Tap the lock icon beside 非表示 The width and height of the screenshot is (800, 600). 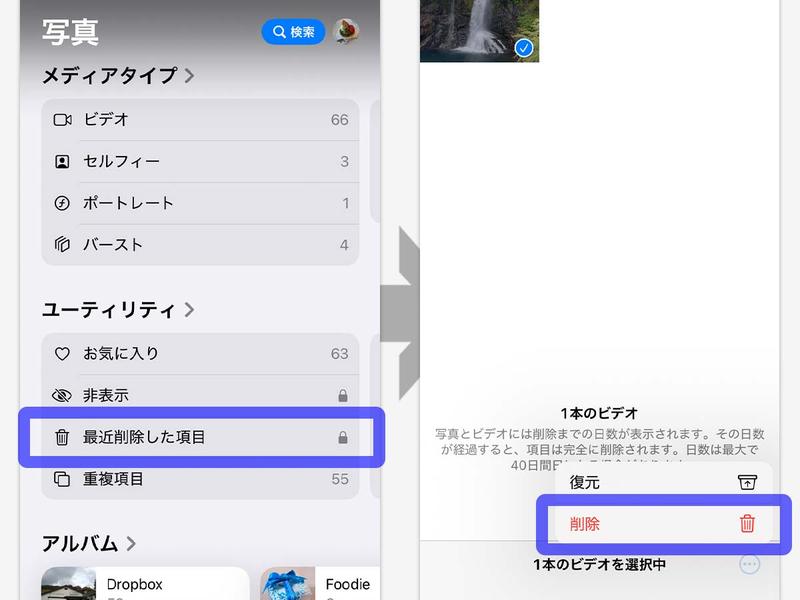pos(343,395)
